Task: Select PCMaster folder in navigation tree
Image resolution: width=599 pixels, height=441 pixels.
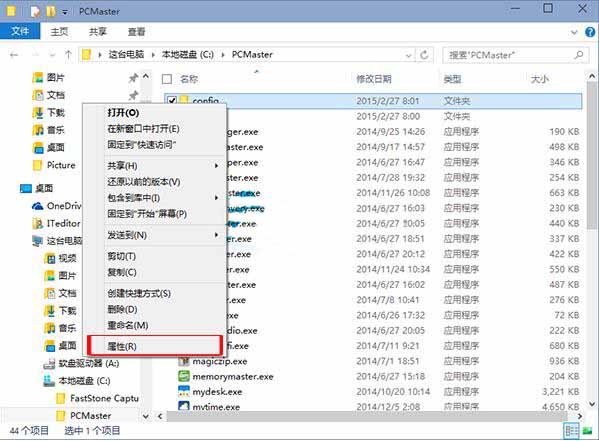Action: [x=91, y=415]
